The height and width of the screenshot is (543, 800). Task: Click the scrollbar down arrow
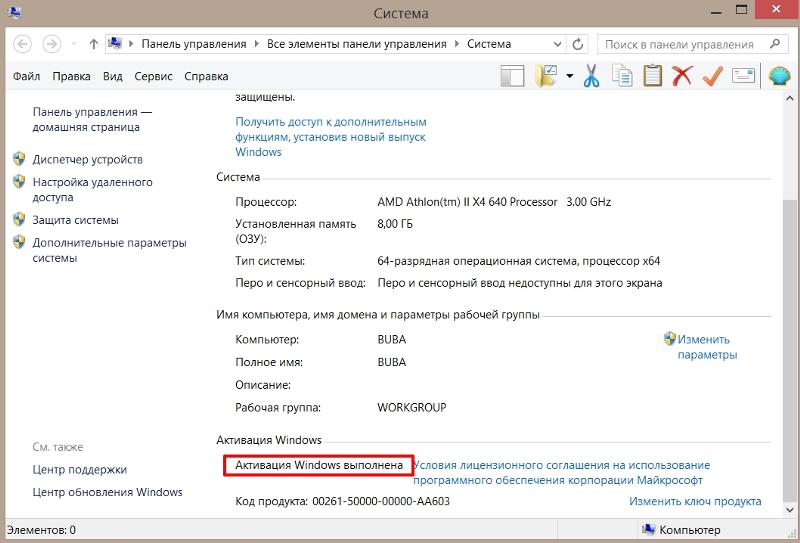(790, 509)
